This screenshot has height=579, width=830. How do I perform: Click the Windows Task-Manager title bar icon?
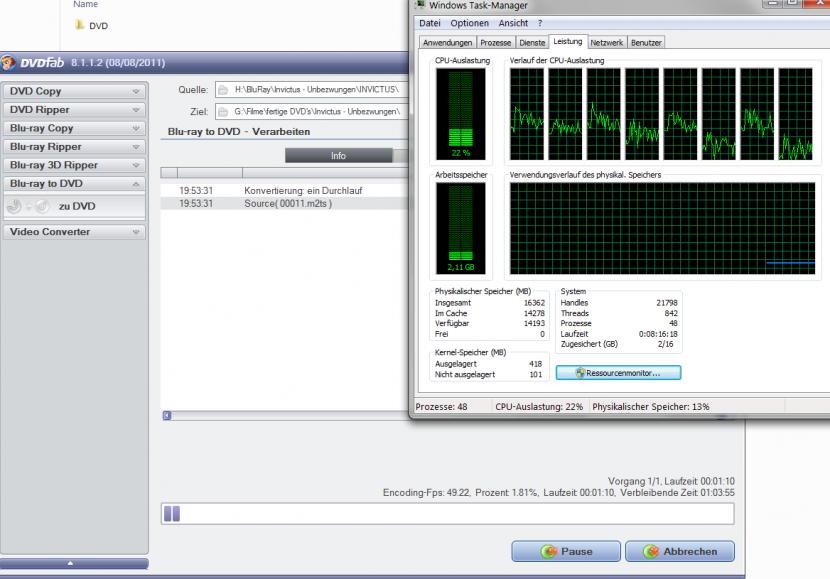tap(420, 5)
